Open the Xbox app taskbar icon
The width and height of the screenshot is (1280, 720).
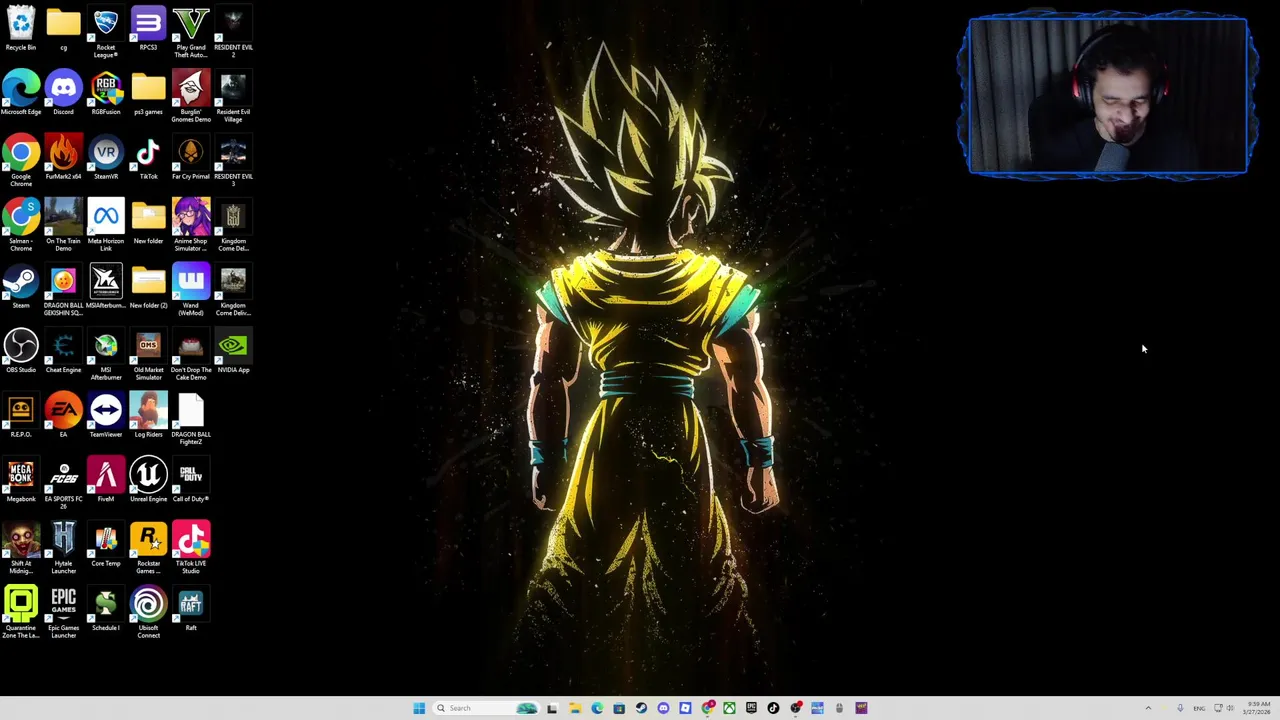coord(729,708)
